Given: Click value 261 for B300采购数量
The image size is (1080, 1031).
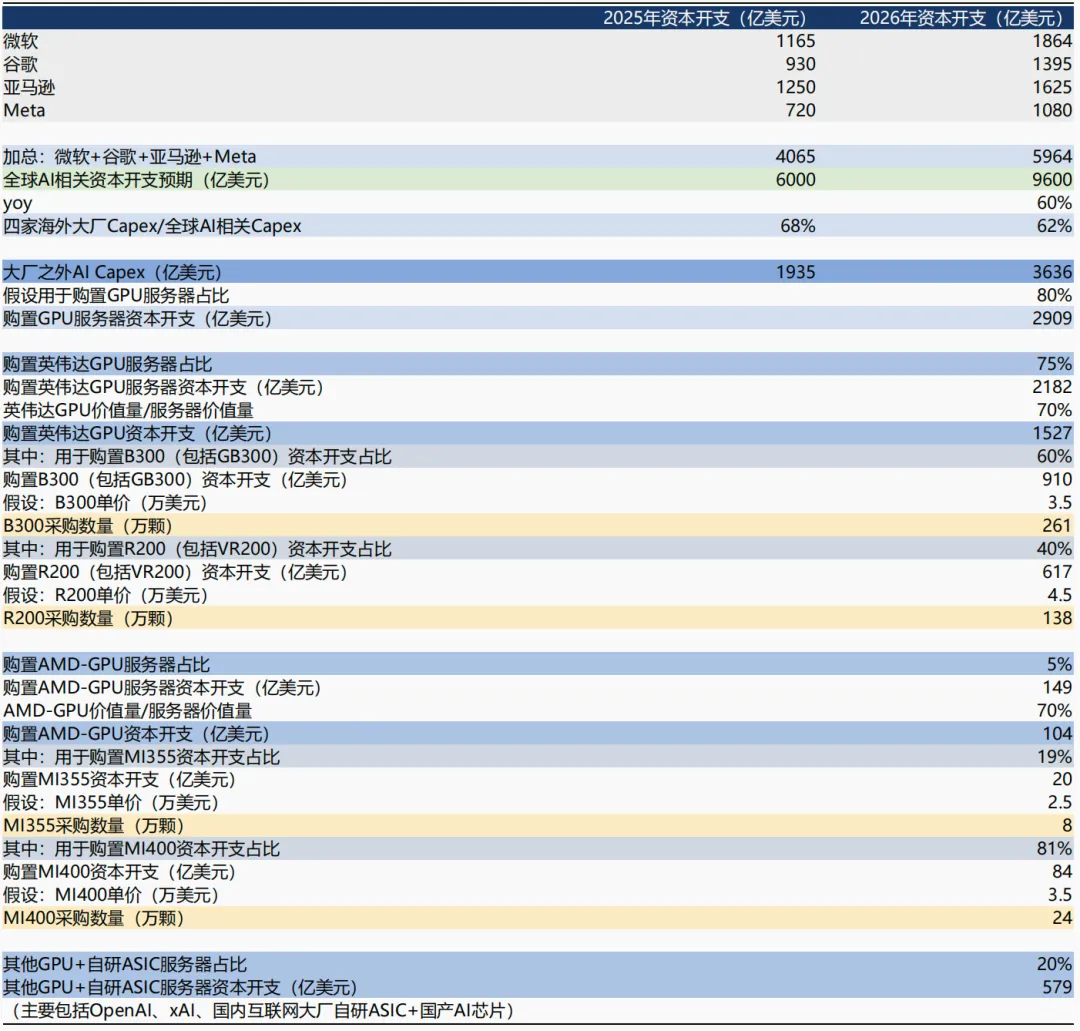Looking at the screenshot, I should point(1057,525).
